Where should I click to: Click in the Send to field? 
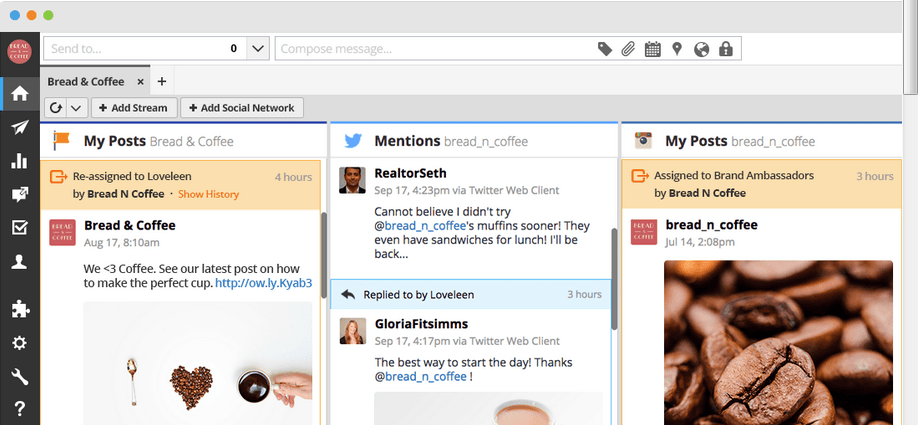click(x=145, y=49)
